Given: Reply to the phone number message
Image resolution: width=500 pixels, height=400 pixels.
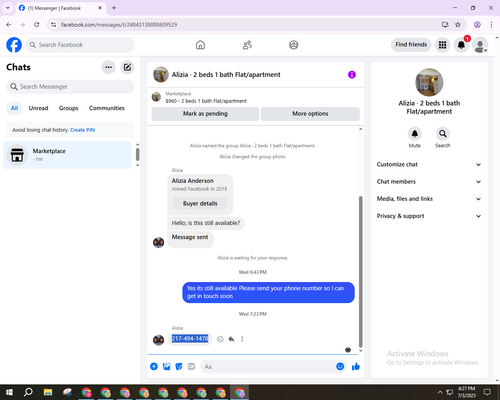Looking at the screenshot, I should [231, 339].
